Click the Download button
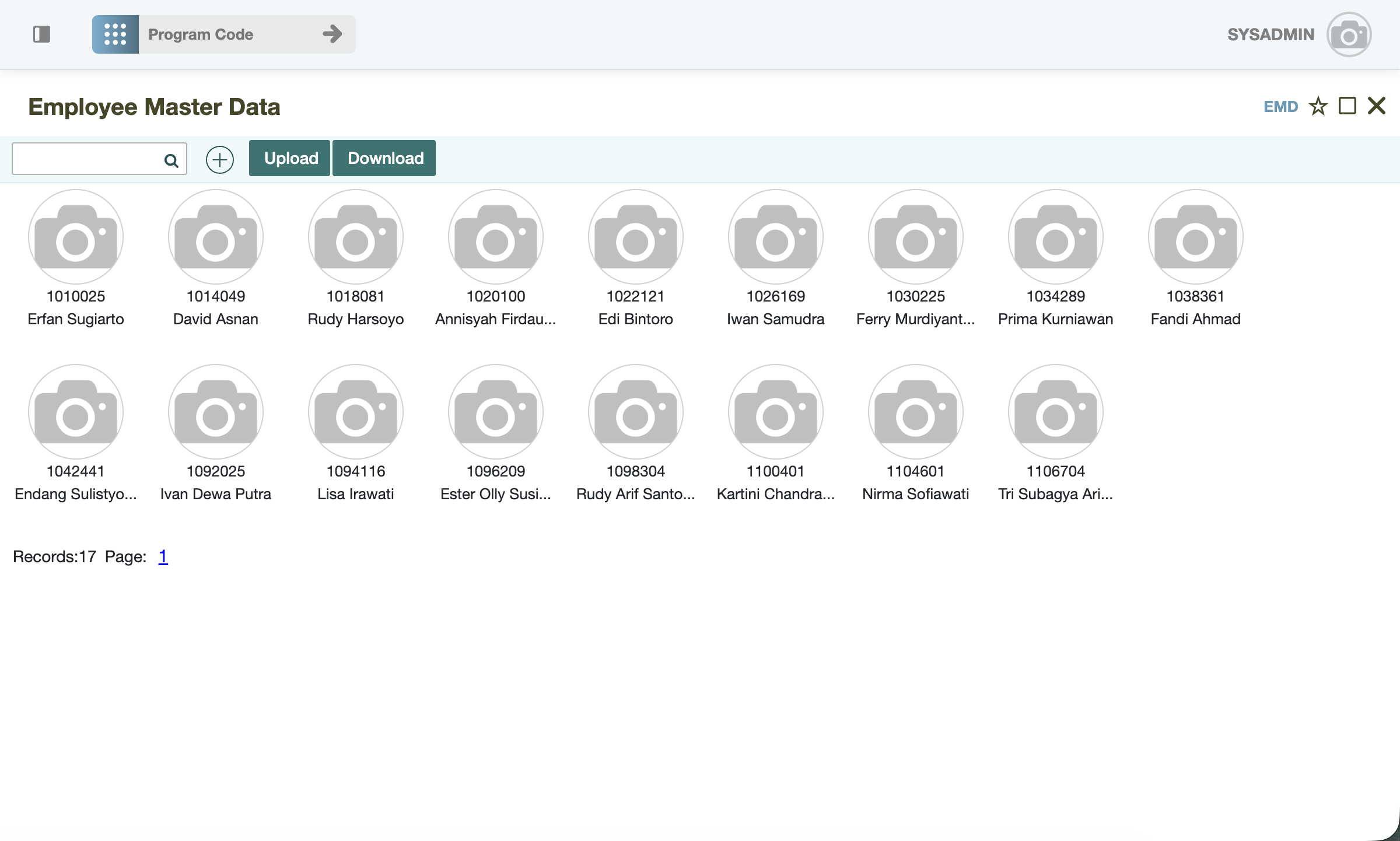Viewport: 1400px width, 841px height. 384,158
